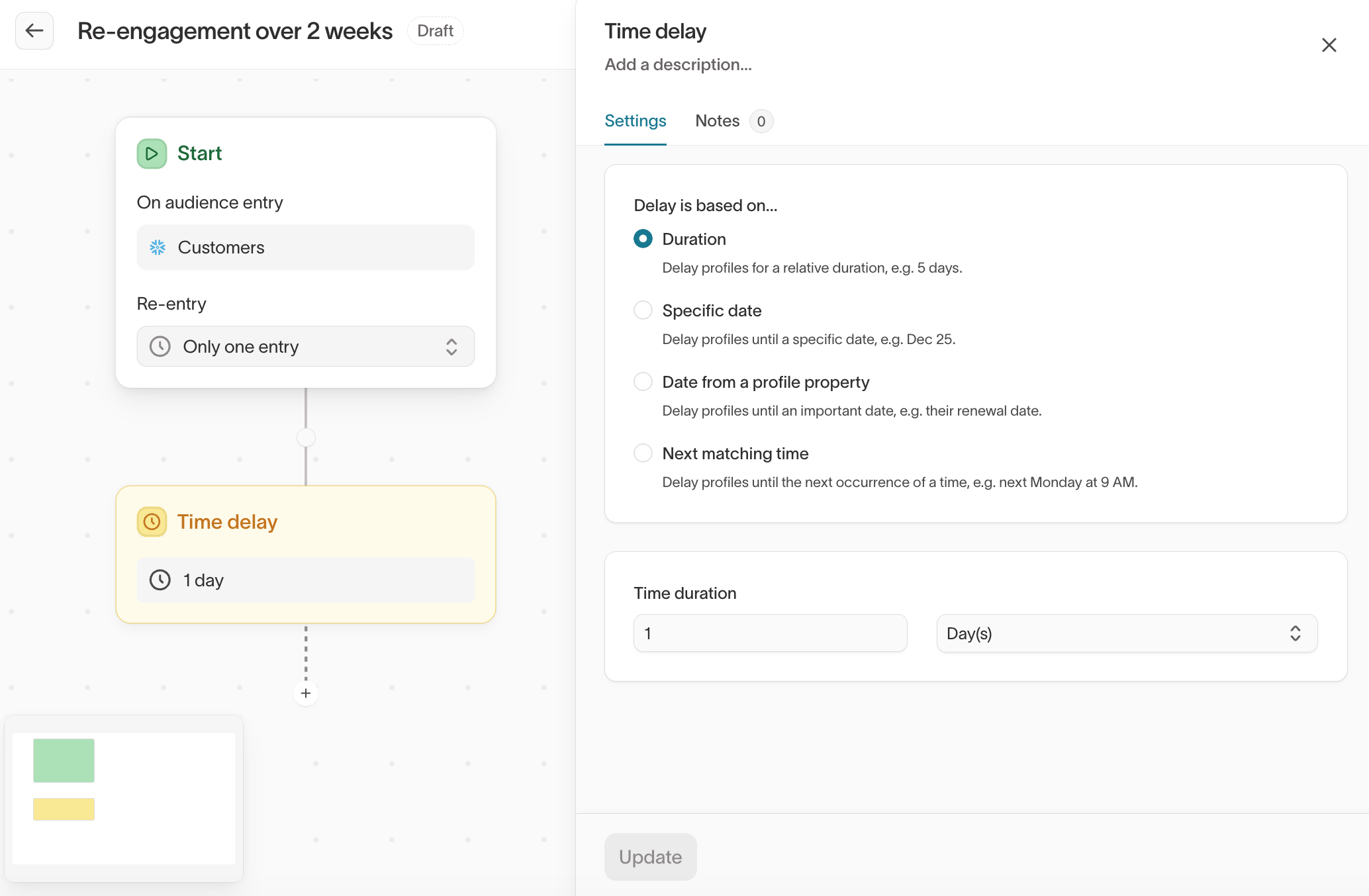Screen dimensions: 1369x896
Task: Click the Customers snowflake icon
Action: click(158, 247)
